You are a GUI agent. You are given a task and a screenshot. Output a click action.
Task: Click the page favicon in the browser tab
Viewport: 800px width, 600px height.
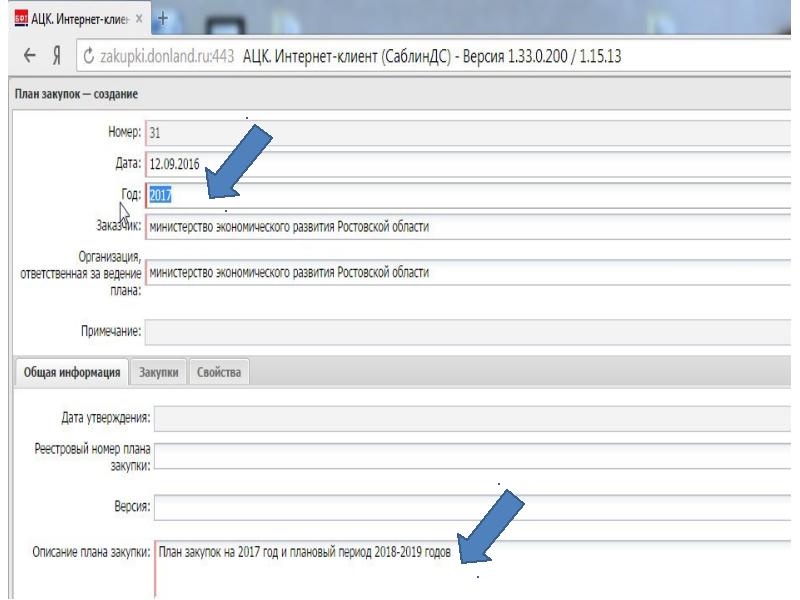[21, 19]
